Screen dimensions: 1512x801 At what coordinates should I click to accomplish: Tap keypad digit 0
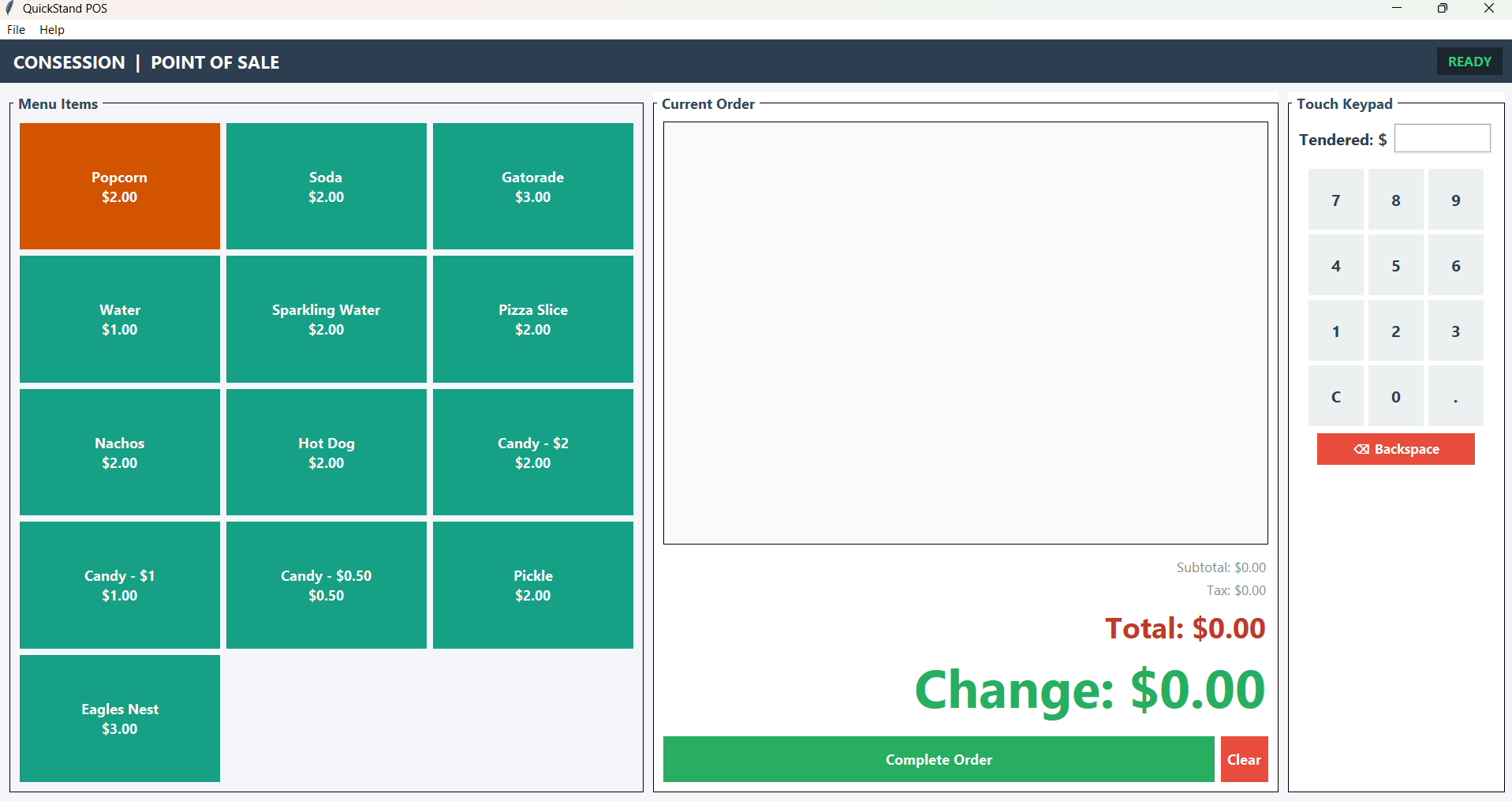[1396, 396]
